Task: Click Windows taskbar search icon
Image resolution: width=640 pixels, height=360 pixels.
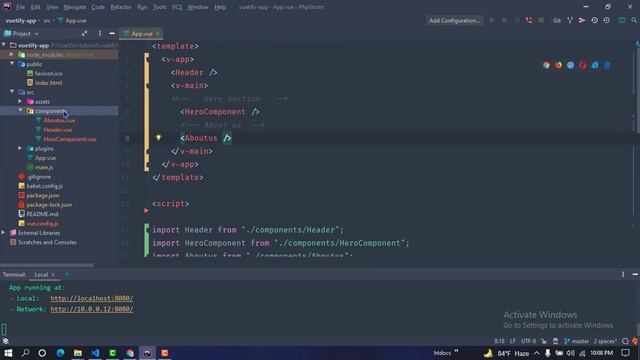Action: 25,353
